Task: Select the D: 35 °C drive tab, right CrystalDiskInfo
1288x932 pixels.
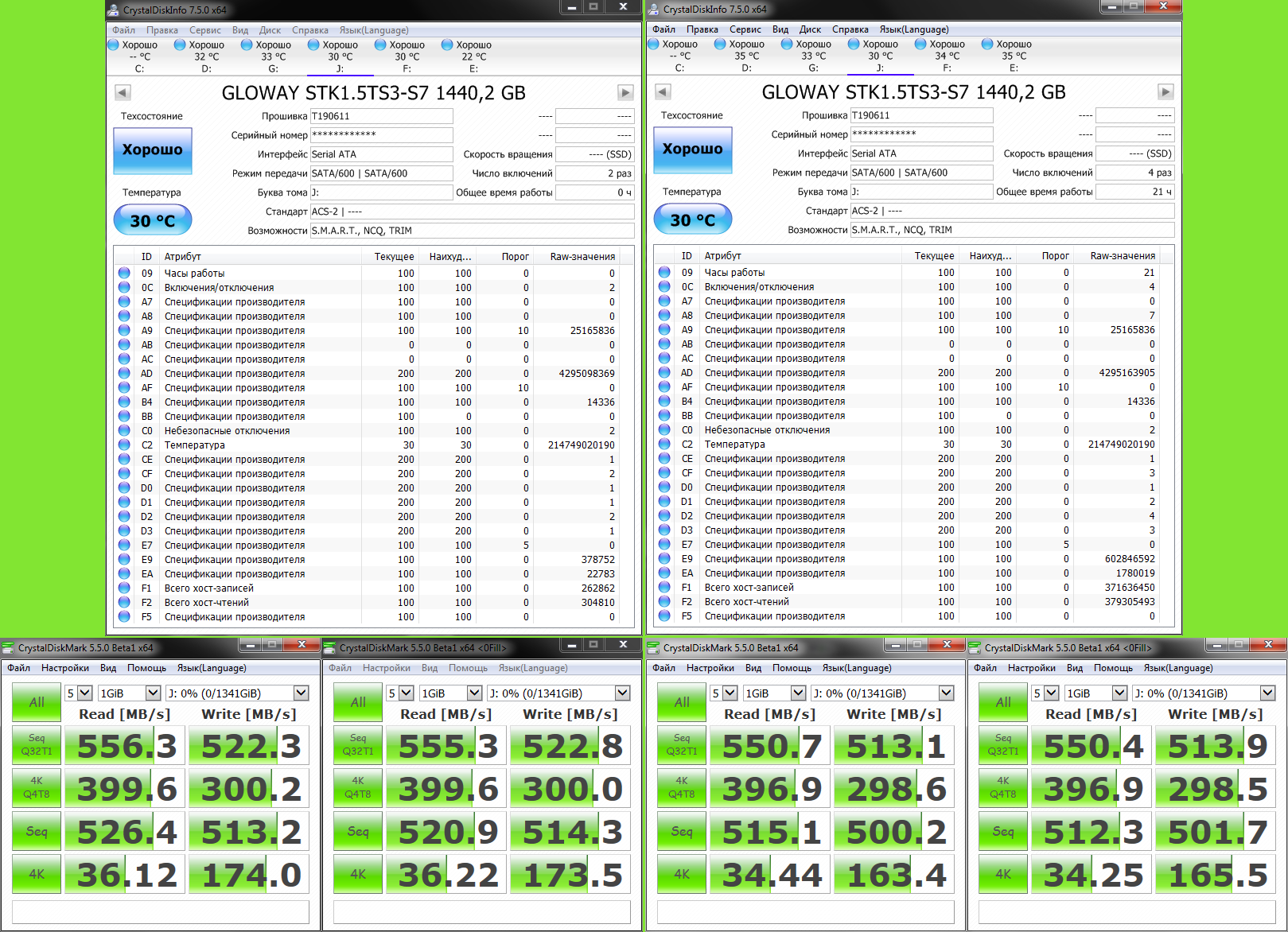Action: pyautogui.click(x=746, y=56)
